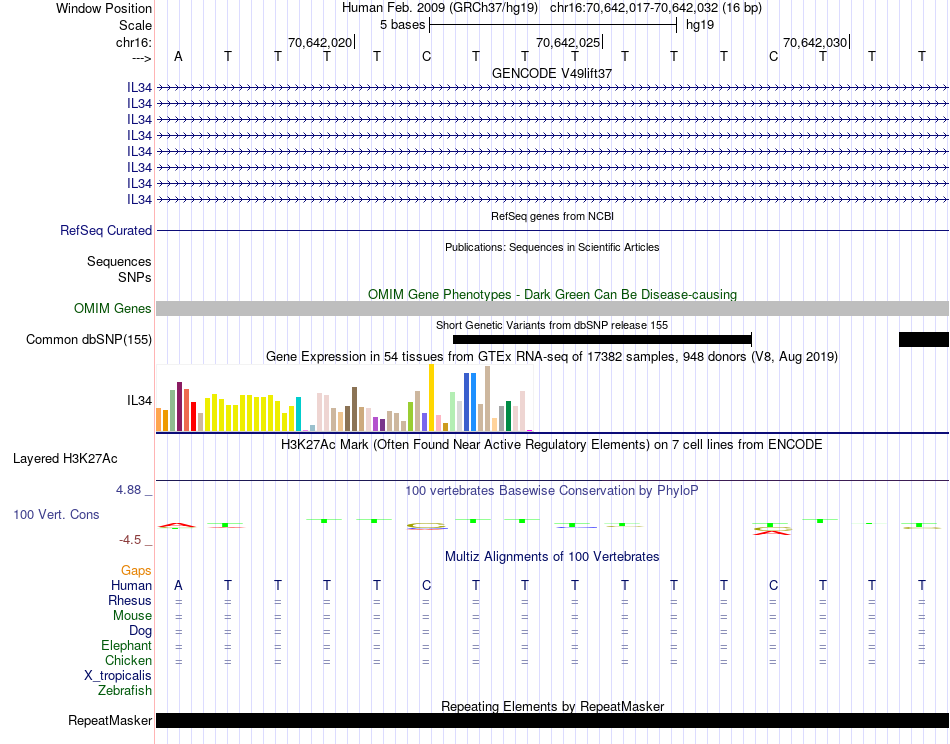Click IL34 label beside GTEx bar chart
This screenshot has width=950, height=744.
[x=139, y=400]
